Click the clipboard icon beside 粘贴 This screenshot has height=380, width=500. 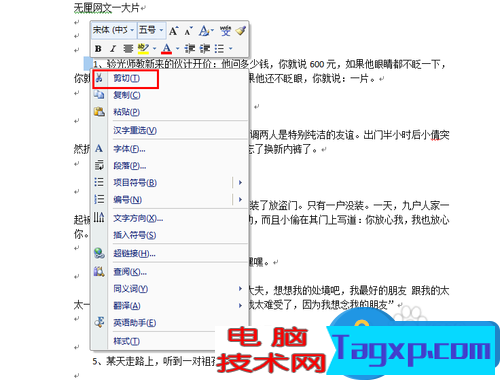pyautogui.click(x=99, y=112)
